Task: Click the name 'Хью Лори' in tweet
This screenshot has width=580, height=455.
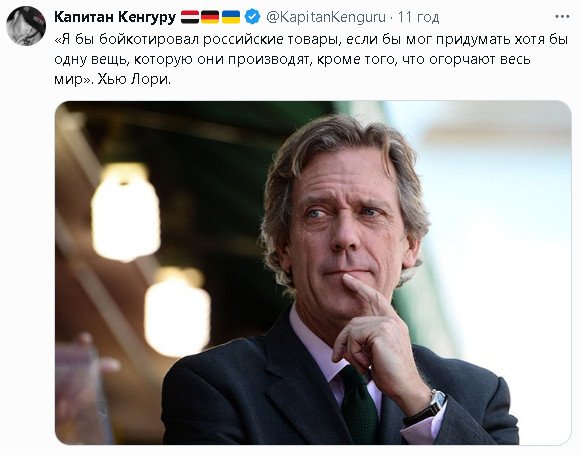Action: pos(134,79)
